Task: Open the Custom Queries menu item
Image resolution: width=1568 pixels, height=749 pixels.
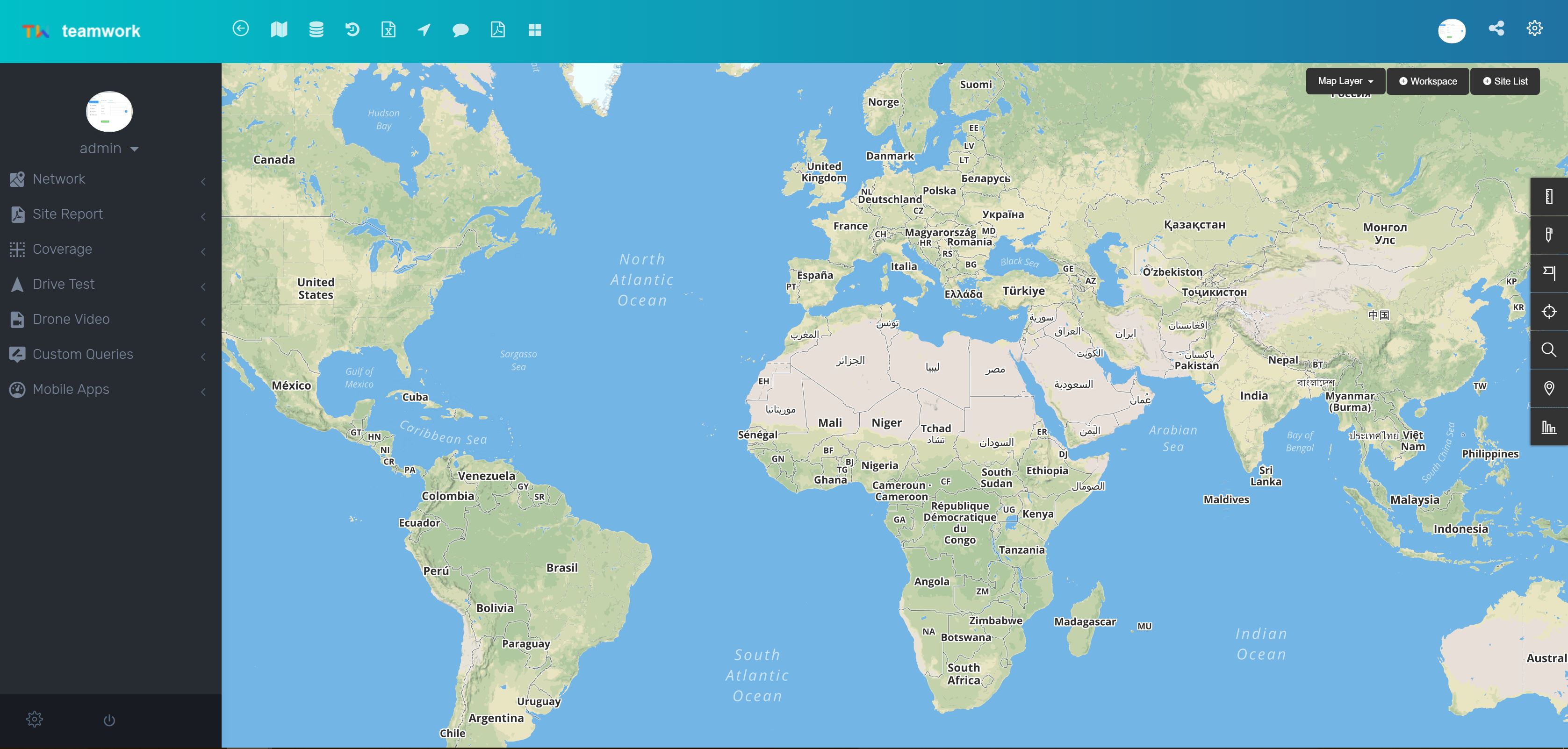Action: coord(83,354)
